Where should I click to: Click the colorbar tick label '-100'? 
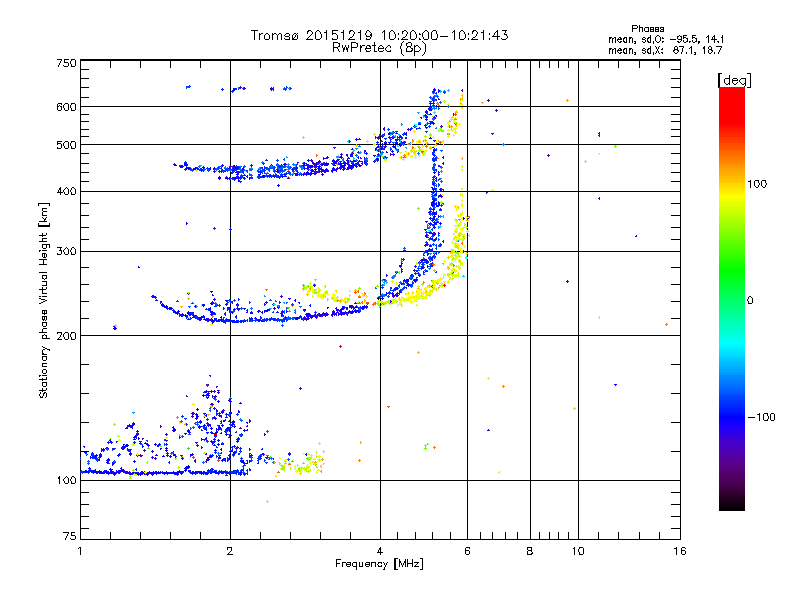(x=761, y=417)
